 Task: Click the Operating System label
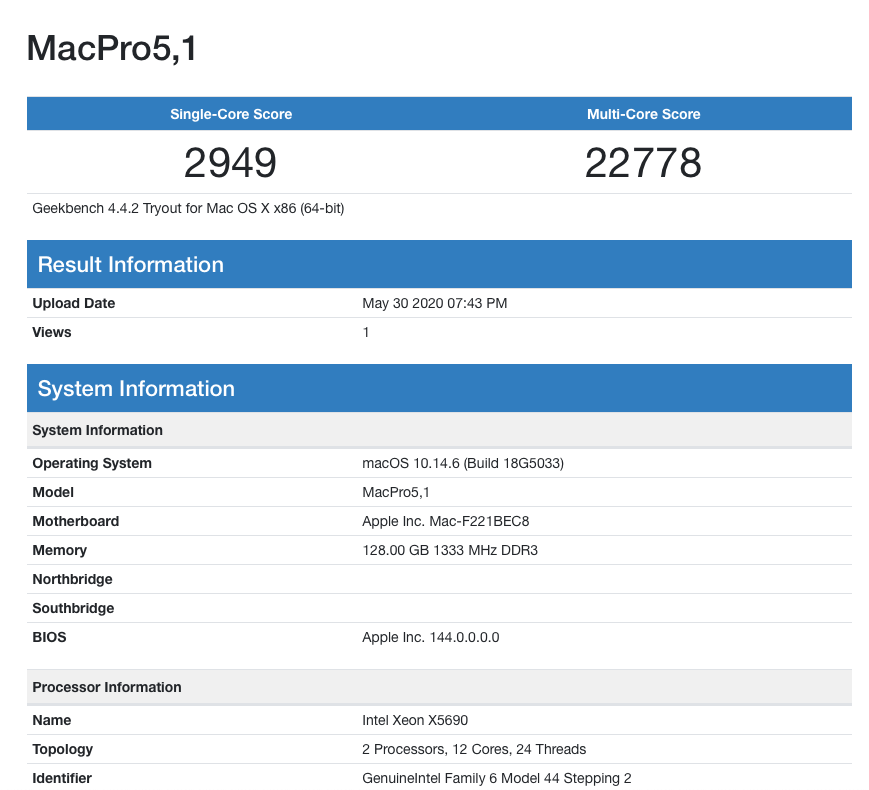92,463
